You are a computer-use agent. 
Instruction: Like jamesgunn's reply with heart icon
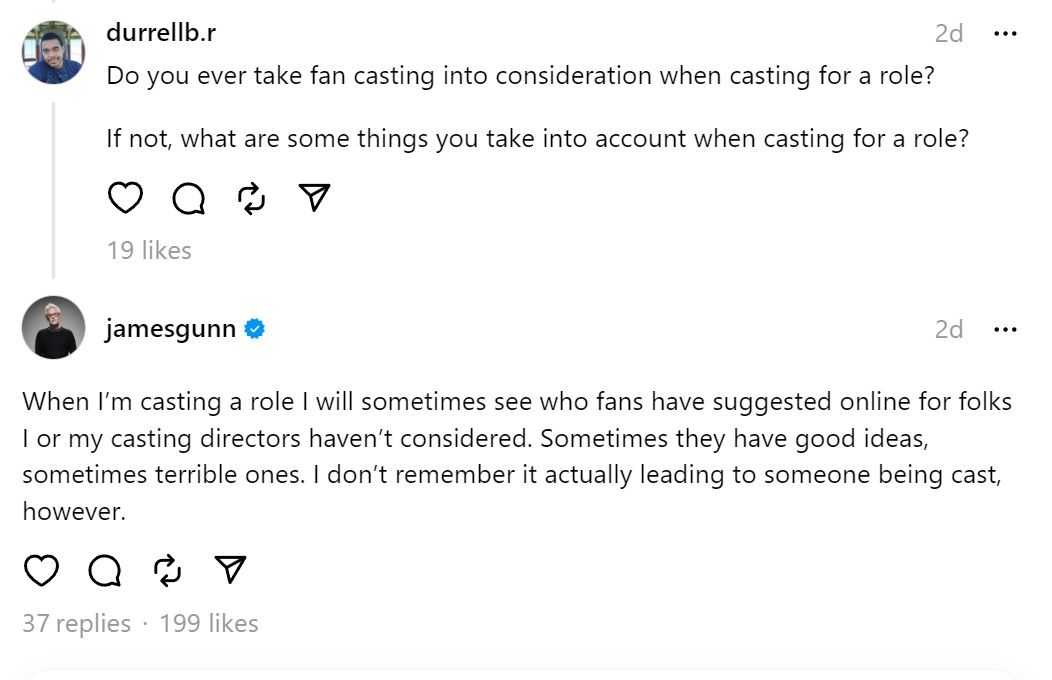click(x=41, y=570)
